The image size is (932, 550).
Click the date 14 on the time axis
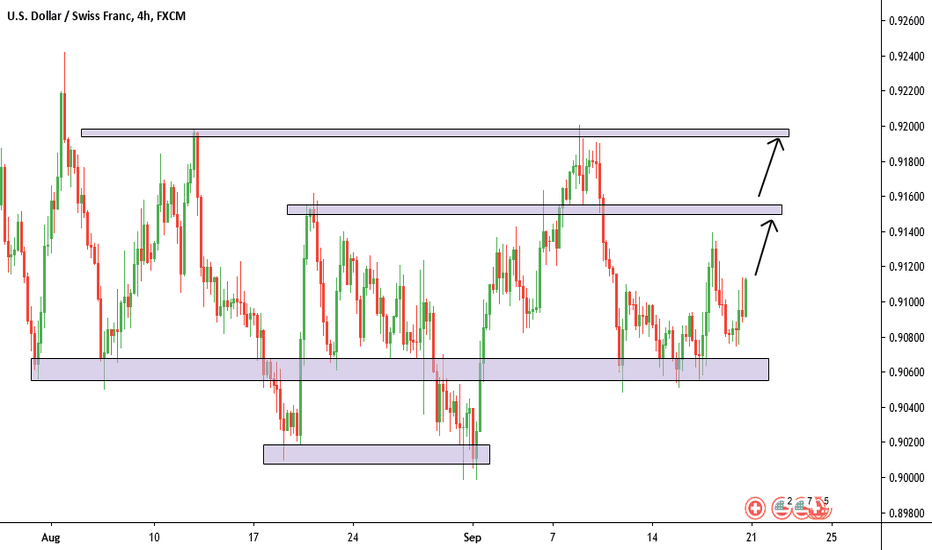[653, 538]
